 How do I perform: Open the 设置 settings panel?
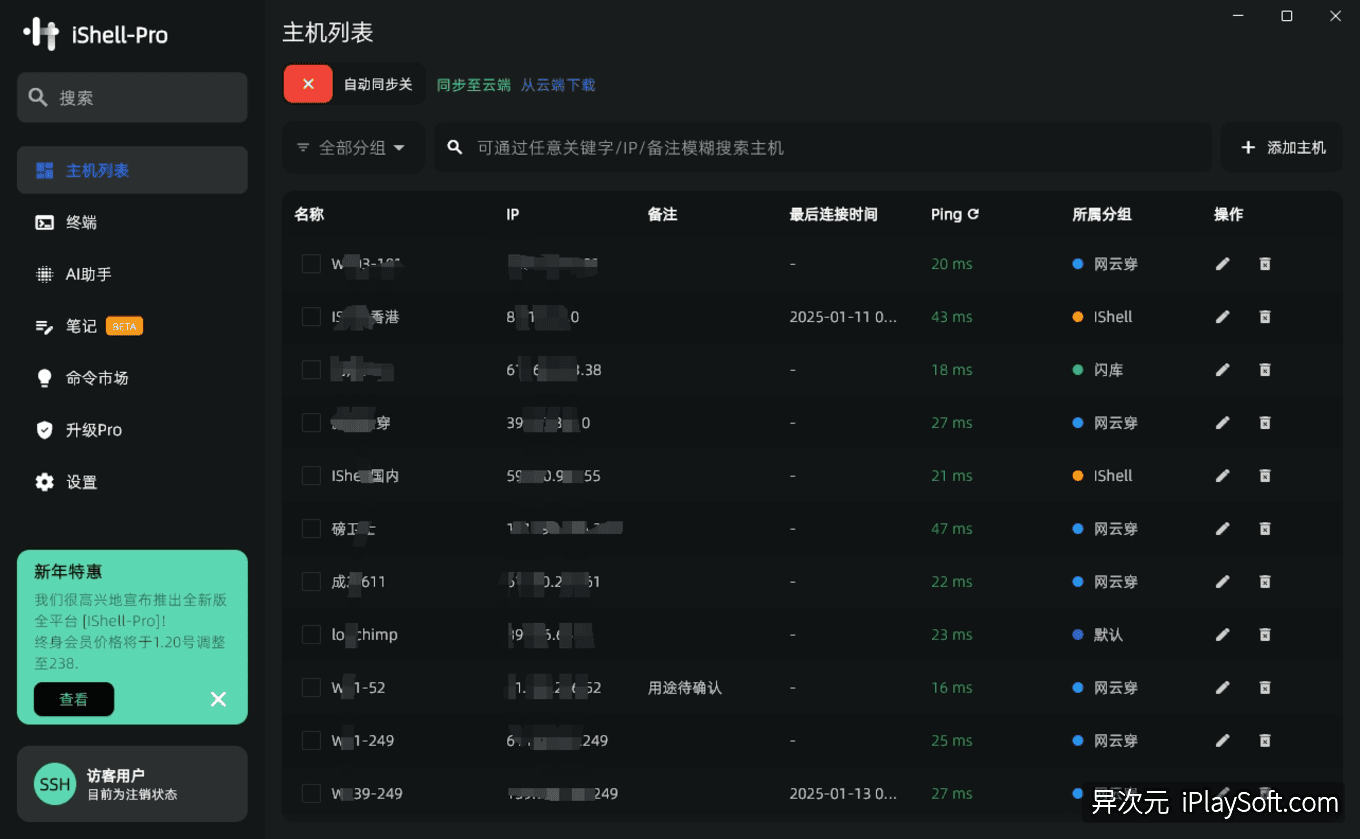click(x=81, y=482)
